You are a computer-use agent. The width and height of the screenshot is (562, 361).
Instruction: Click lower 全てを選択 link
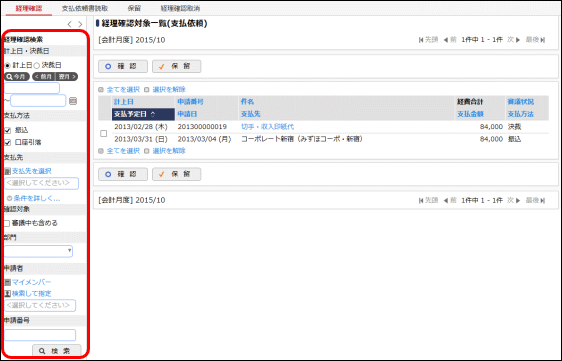coord(123,151)
